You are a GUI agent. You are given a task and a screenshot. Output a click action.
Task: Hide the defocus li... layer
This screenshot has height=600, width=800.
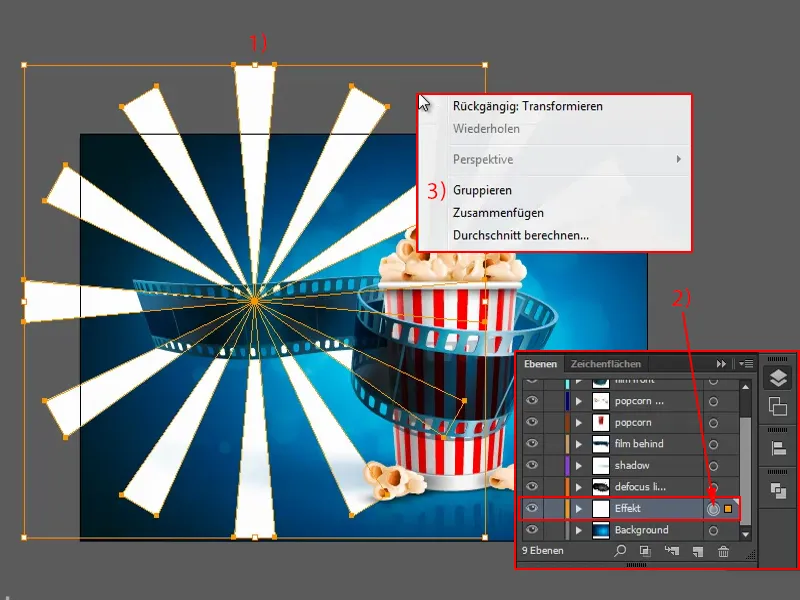coord(532,486)
